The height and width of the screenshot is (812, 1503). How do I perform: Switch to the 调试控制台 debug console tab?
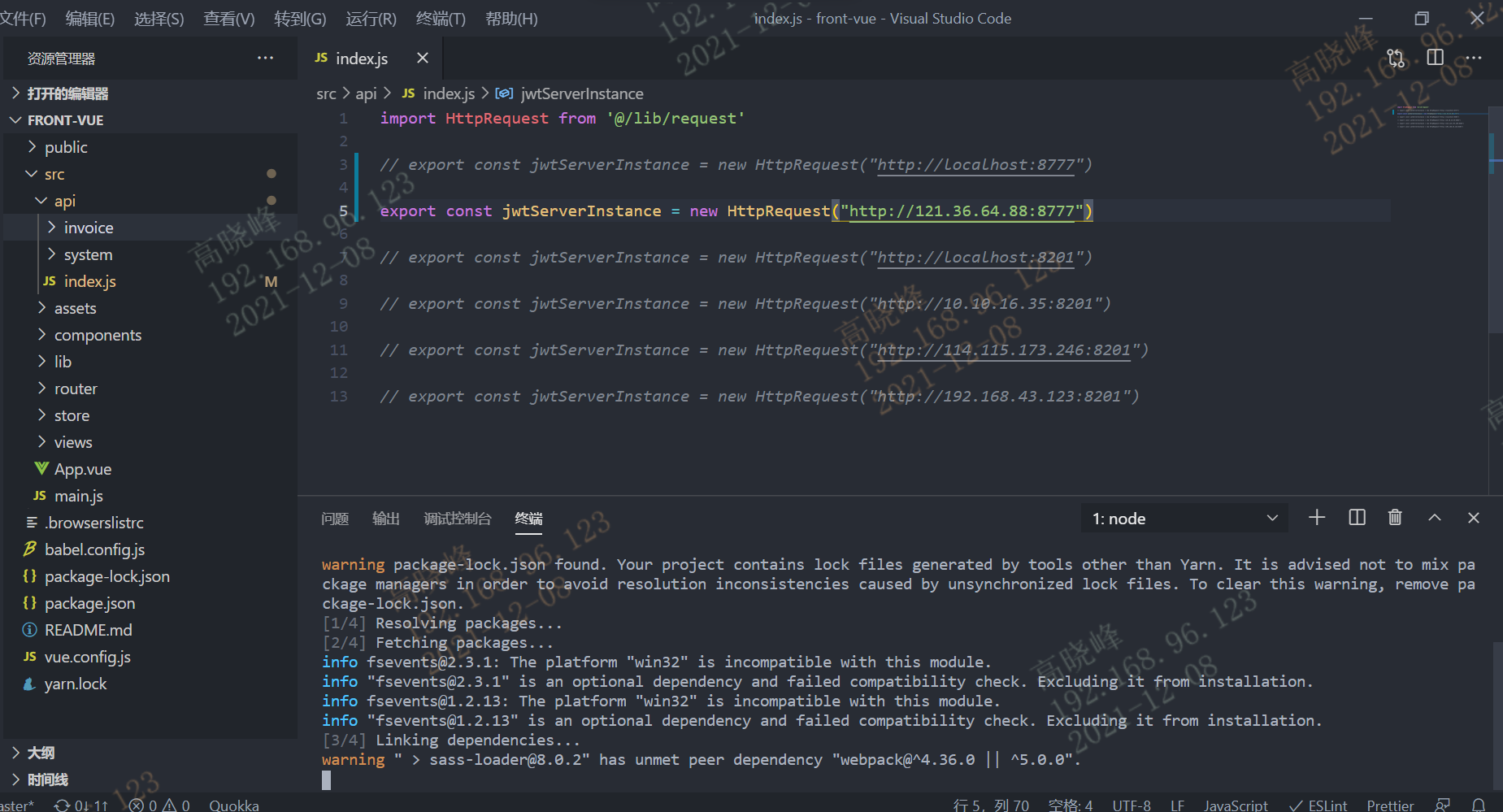[x=458, y=519]
